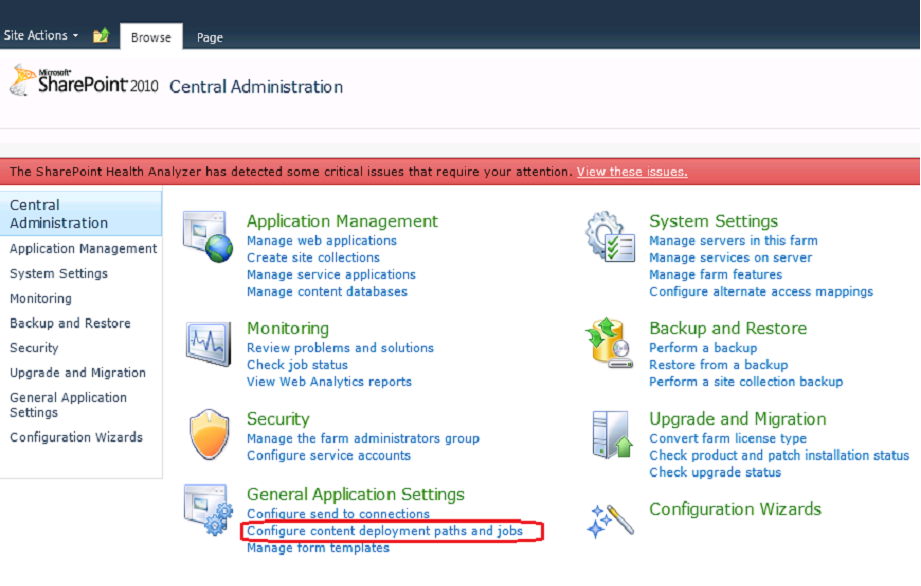
Task: Open Manage web applications
Action: (324, 240)
